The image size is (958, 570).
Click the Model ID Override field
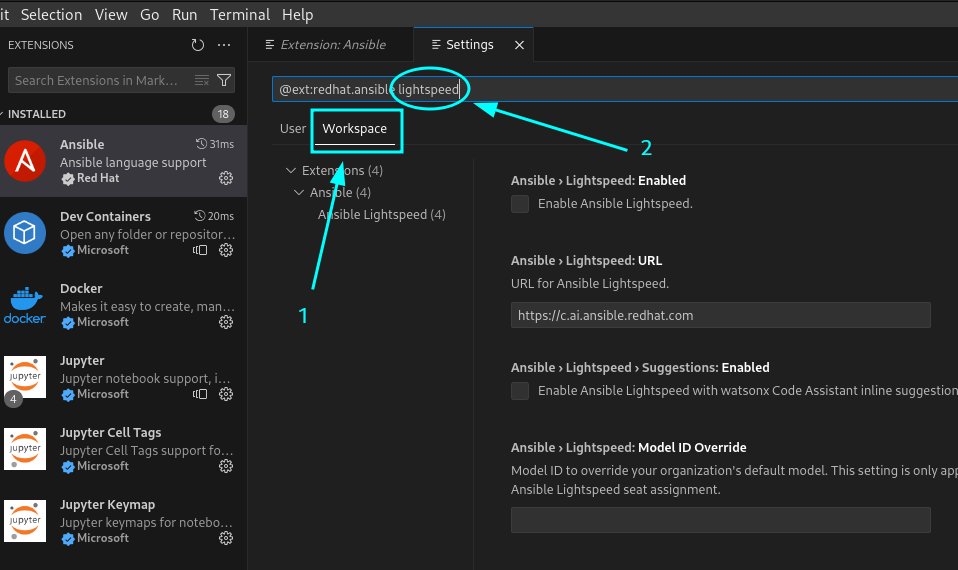720,520
